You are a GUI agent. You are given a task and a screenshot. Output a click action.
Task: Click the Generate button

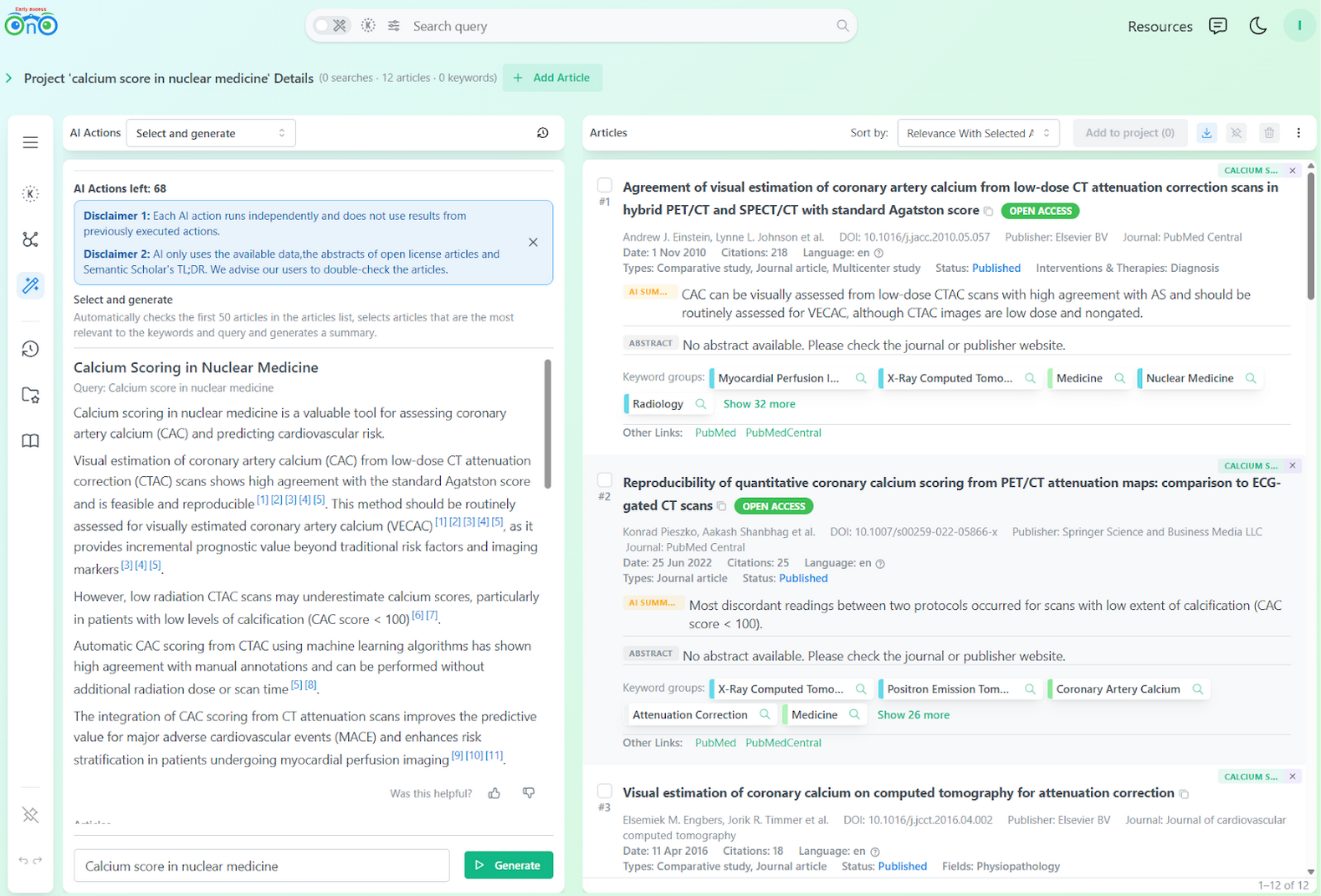pos(509,865)
